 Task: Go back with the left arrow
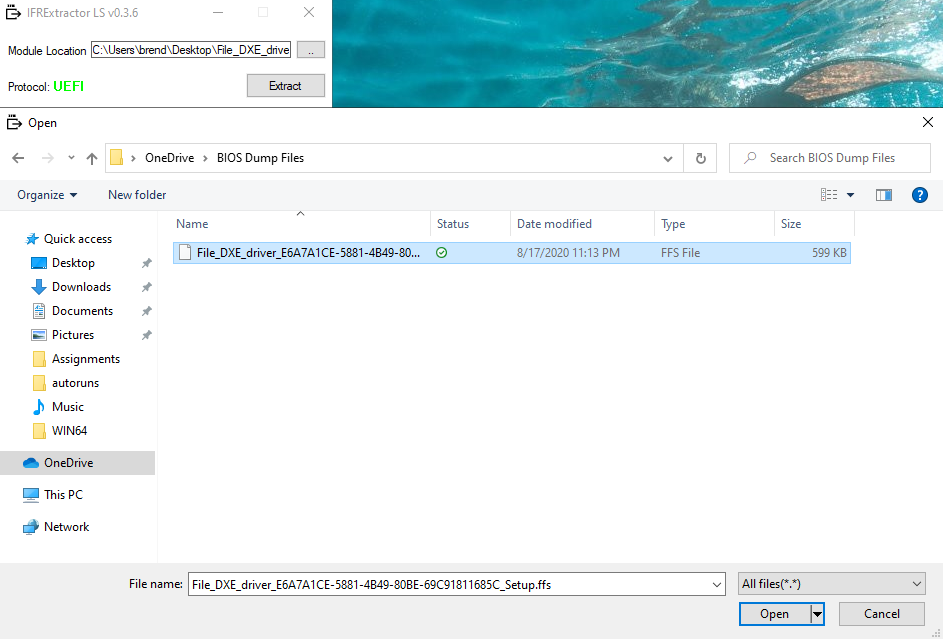pyautogui.click(x=18, y=158)
